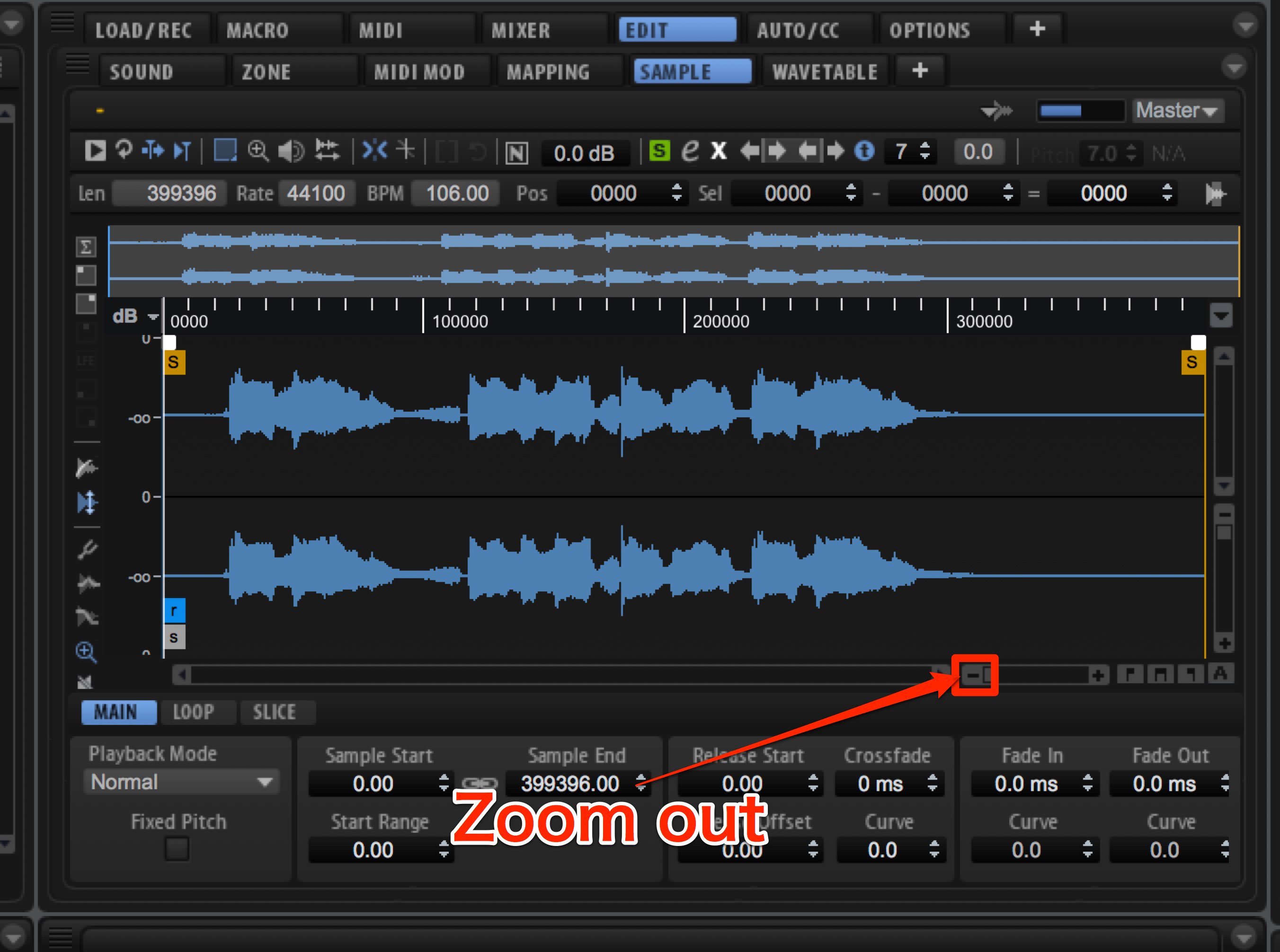Toggle the right channel display button

pos(86,303)
